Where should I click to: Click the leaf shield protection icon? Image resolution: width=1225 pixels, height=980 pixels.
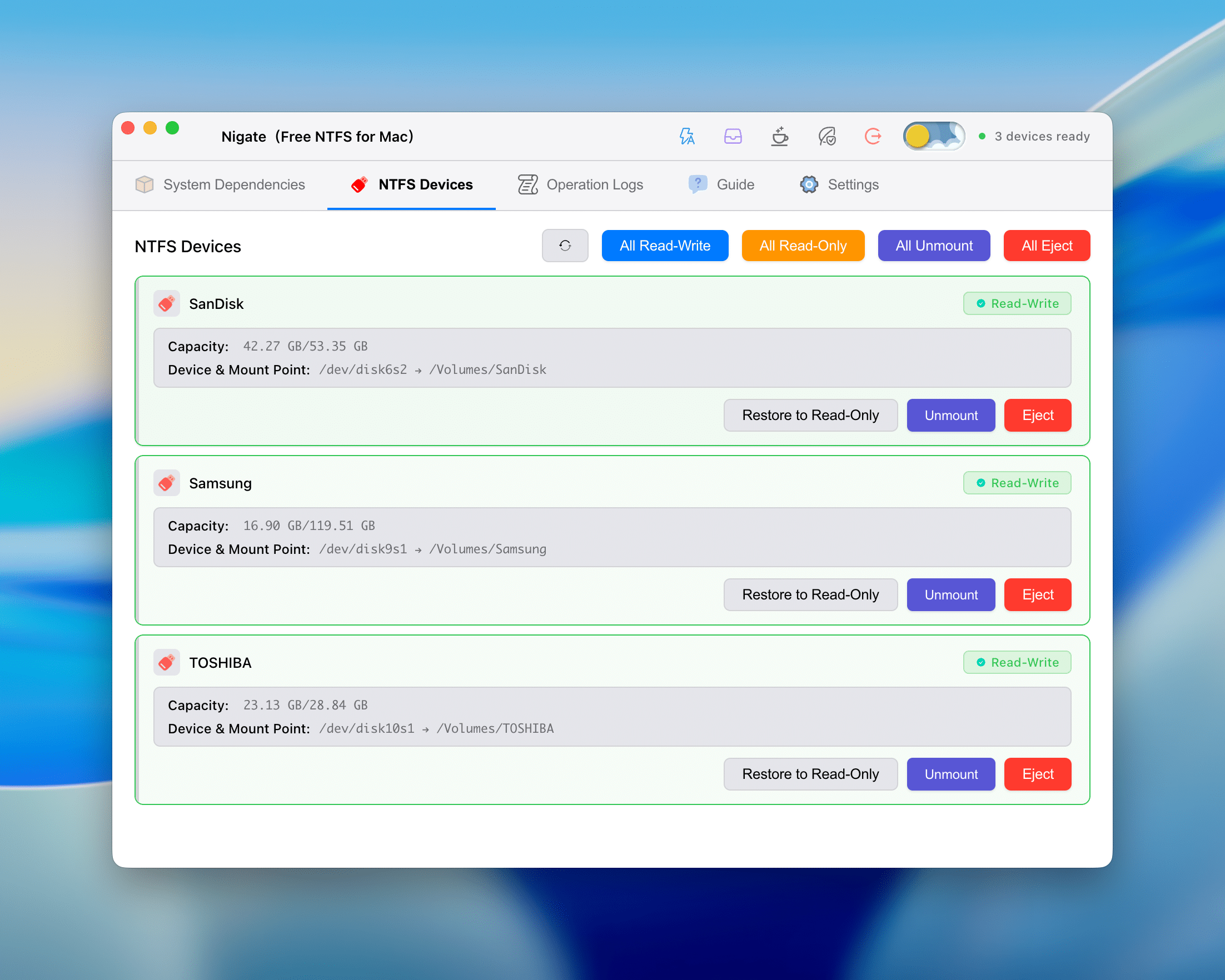click(x=826, y=136)
